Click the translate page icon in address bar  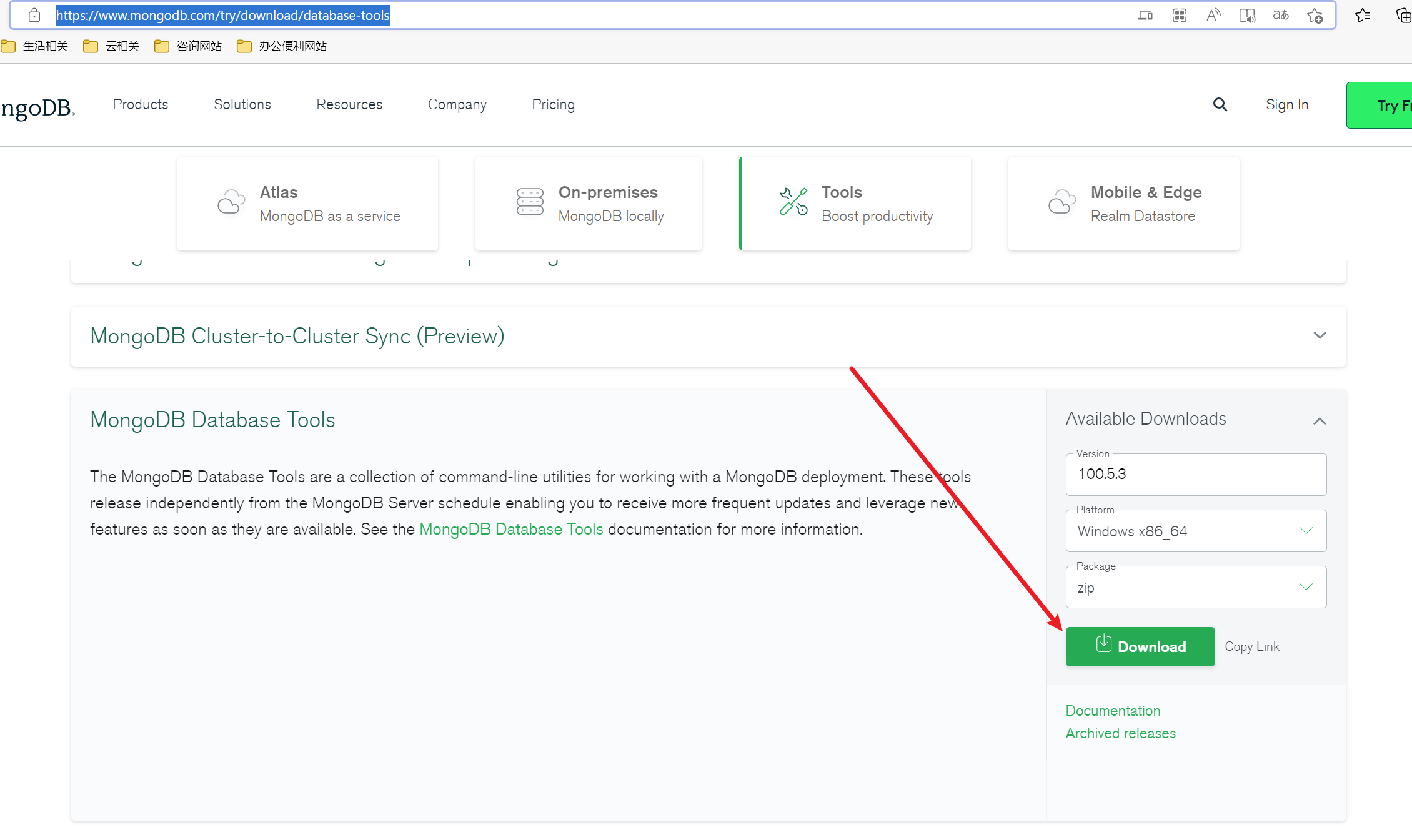pos(1281,16)
